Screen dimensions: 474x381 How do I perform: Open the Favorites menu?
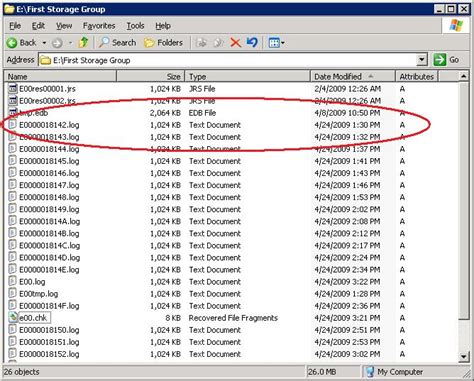tap(99, 26)
